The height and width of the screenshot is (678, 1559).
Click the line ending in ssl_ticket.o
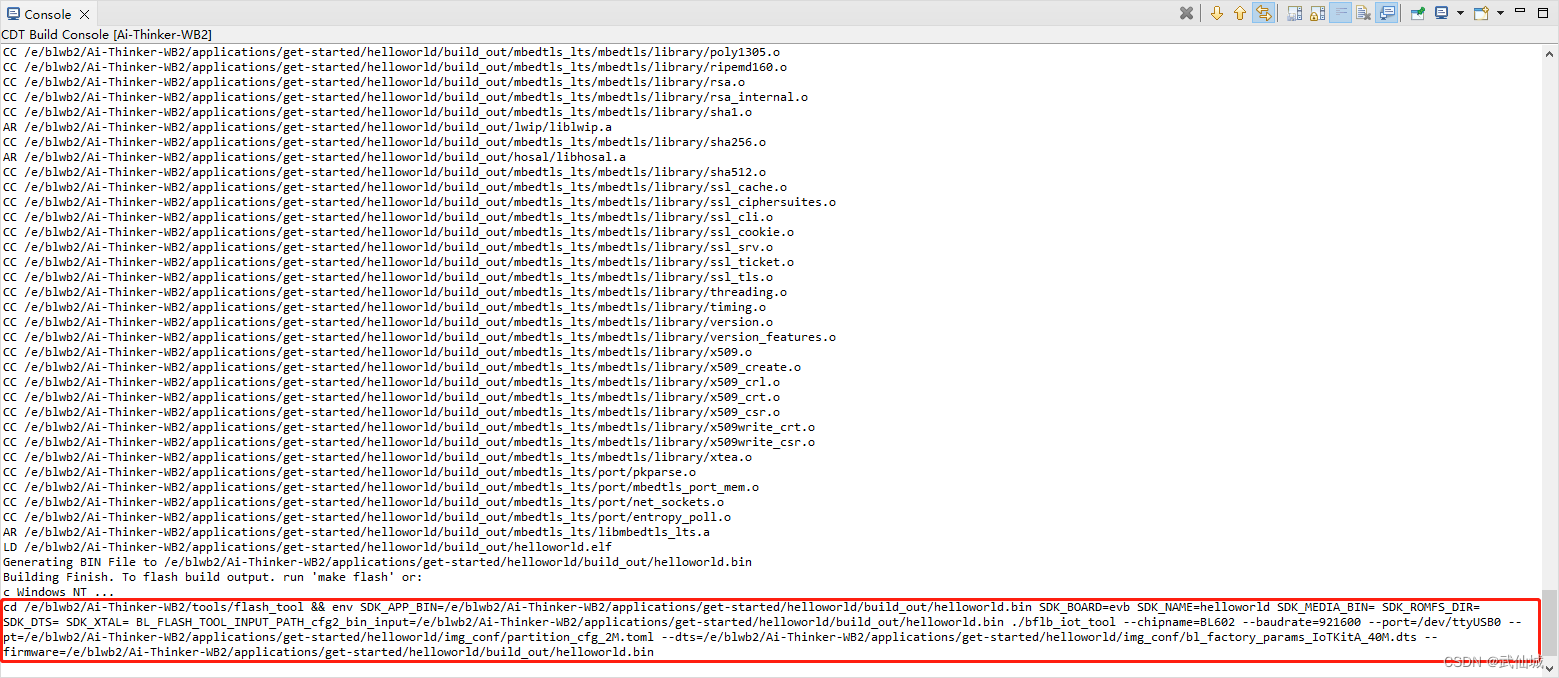398,262
